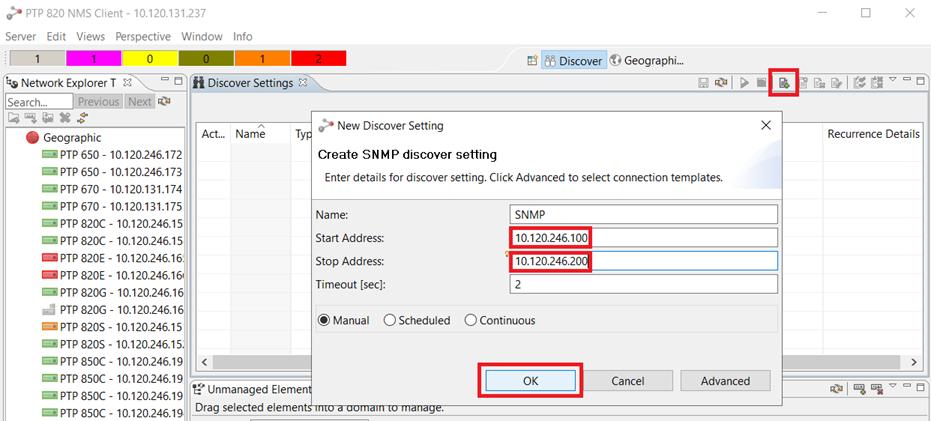Click the remove unmanaged element red-X icon

[x=876, y=389]
